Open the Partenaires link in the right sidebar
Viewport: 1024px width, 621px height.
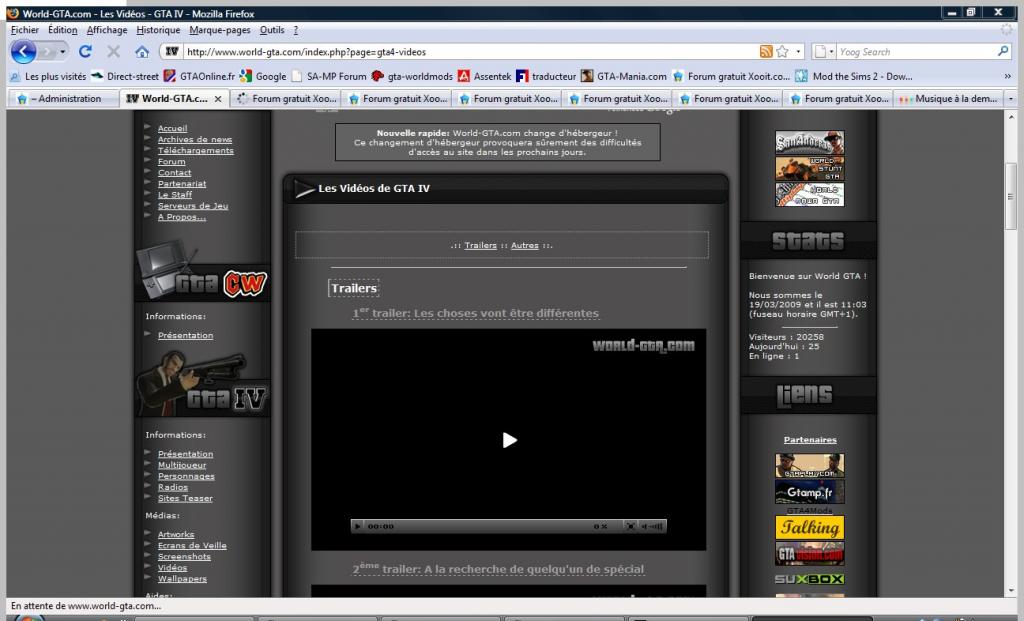click(x=810, y=440)
